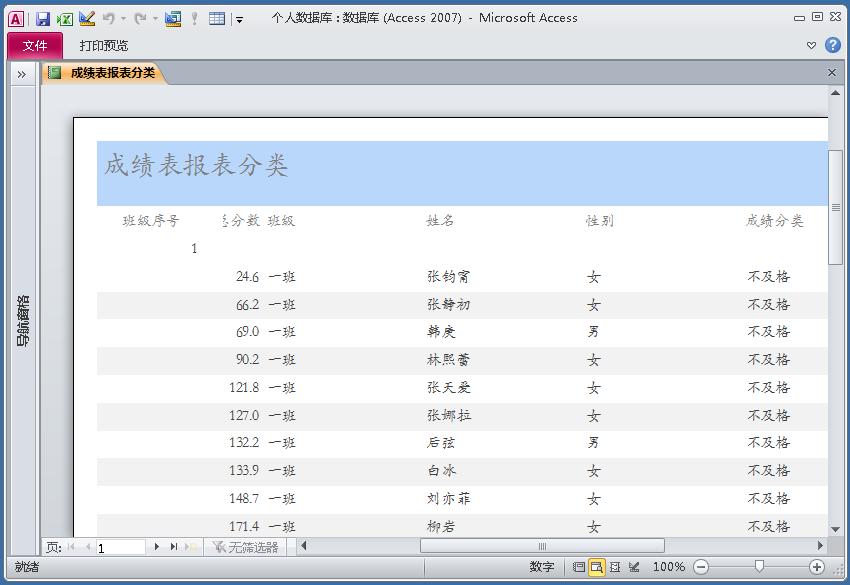The height and width of the screenshot is (585, 850).
Task: Open the Help question mark icon
Action: pyautogui.click(x=833, y=45)
